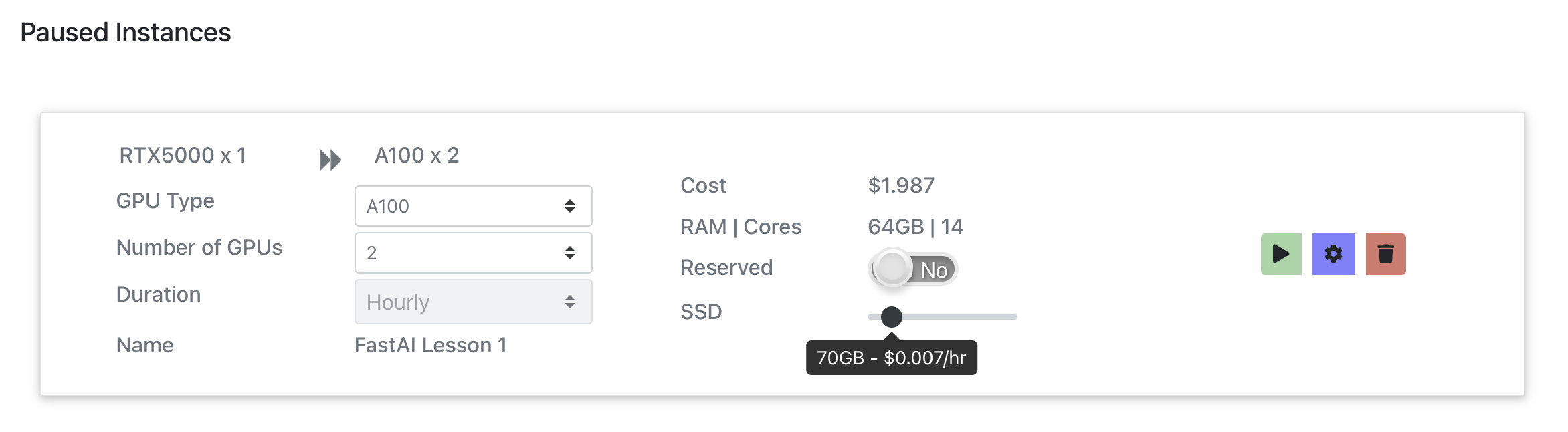
Task: Click the right end of the SSD slider track
Action: 1013,316
